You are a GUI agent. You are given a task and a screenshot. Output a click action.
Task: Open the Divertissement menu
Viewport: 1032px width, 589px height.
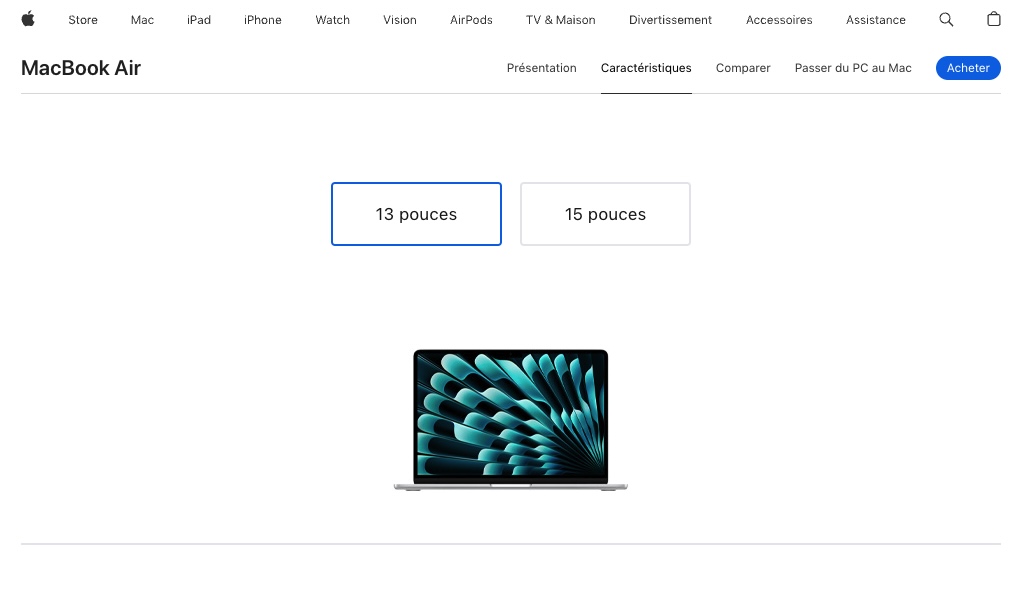click(x=670, y=19)
